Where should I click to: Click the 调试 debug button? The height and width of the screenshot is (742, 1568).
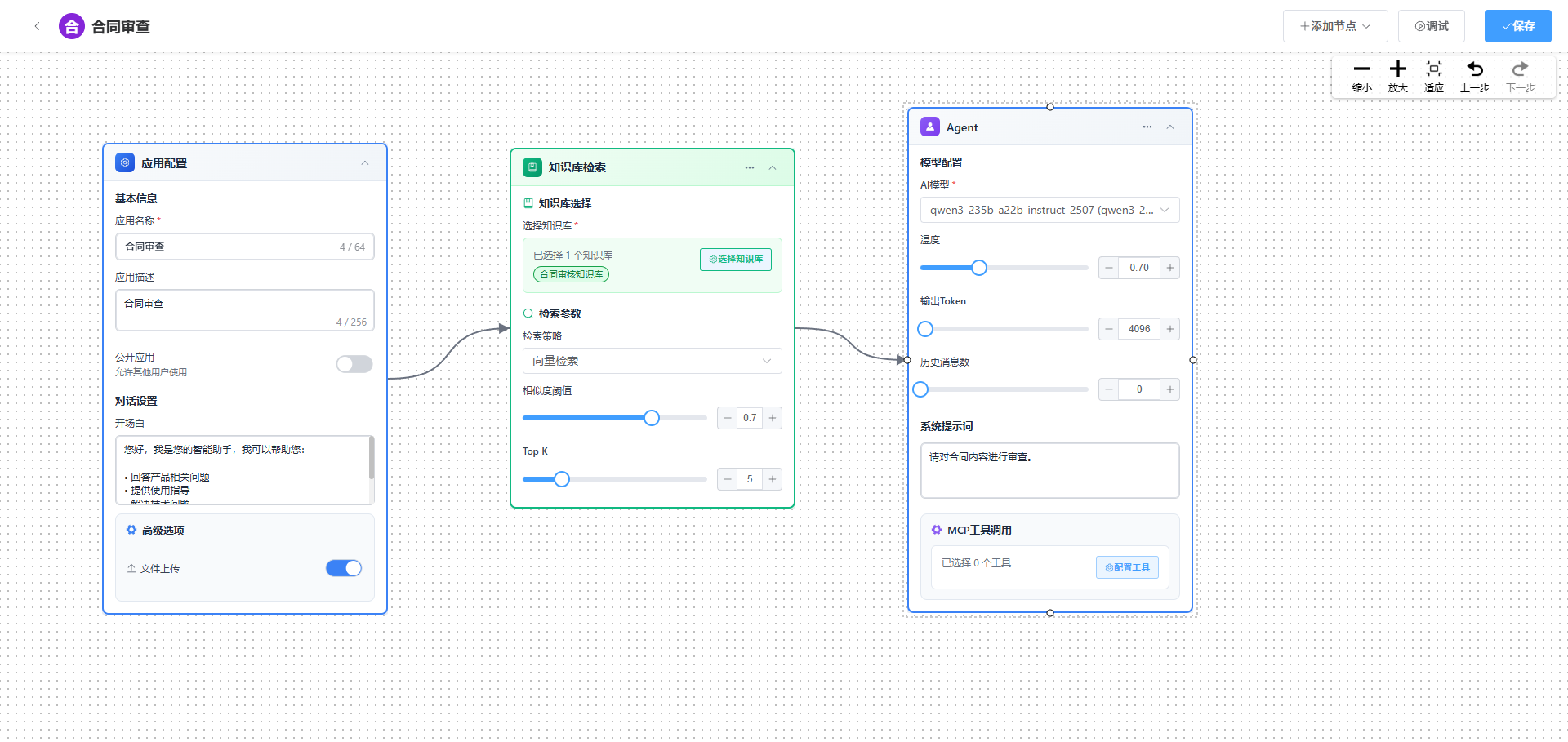[x=1431, y=26]
